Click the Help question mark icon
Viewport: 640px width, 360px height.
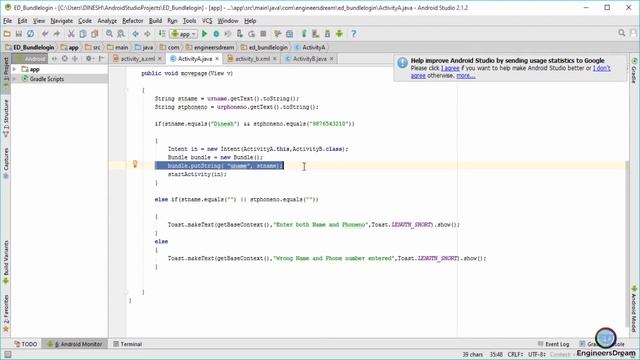coord(353,34)
